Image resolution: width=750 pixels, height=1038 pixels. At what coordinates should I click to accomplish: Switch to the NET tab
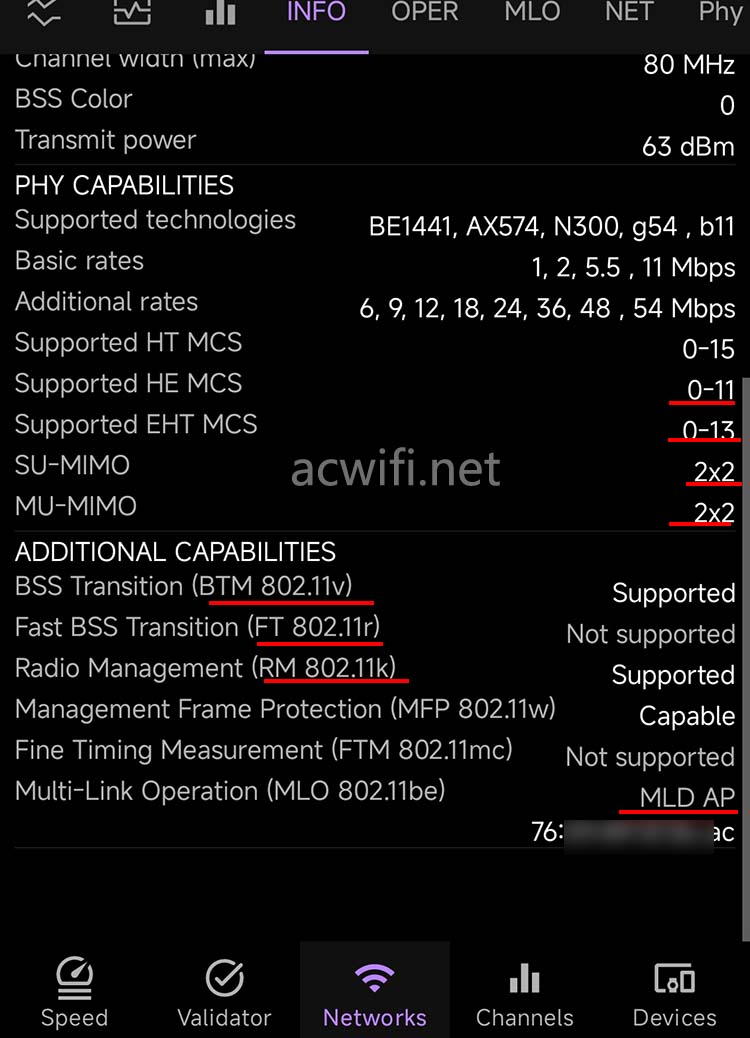click(629, 12)
